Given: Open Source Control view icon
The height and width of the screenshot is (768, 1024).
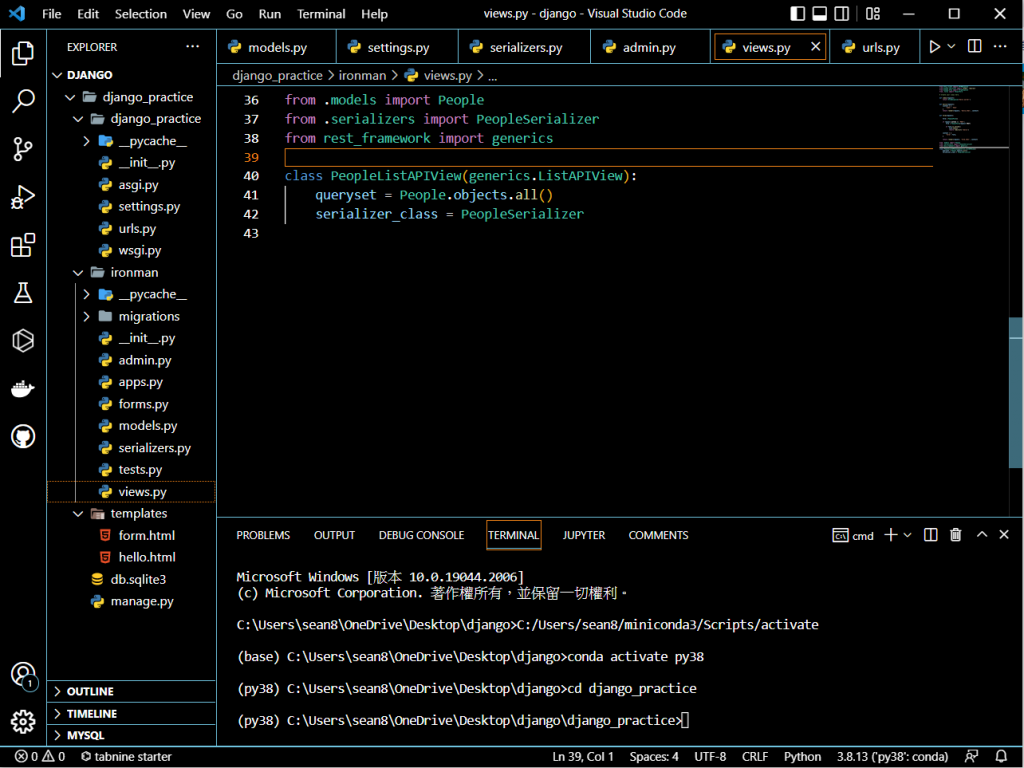Looking at the screenshot, I should point(22,150).
